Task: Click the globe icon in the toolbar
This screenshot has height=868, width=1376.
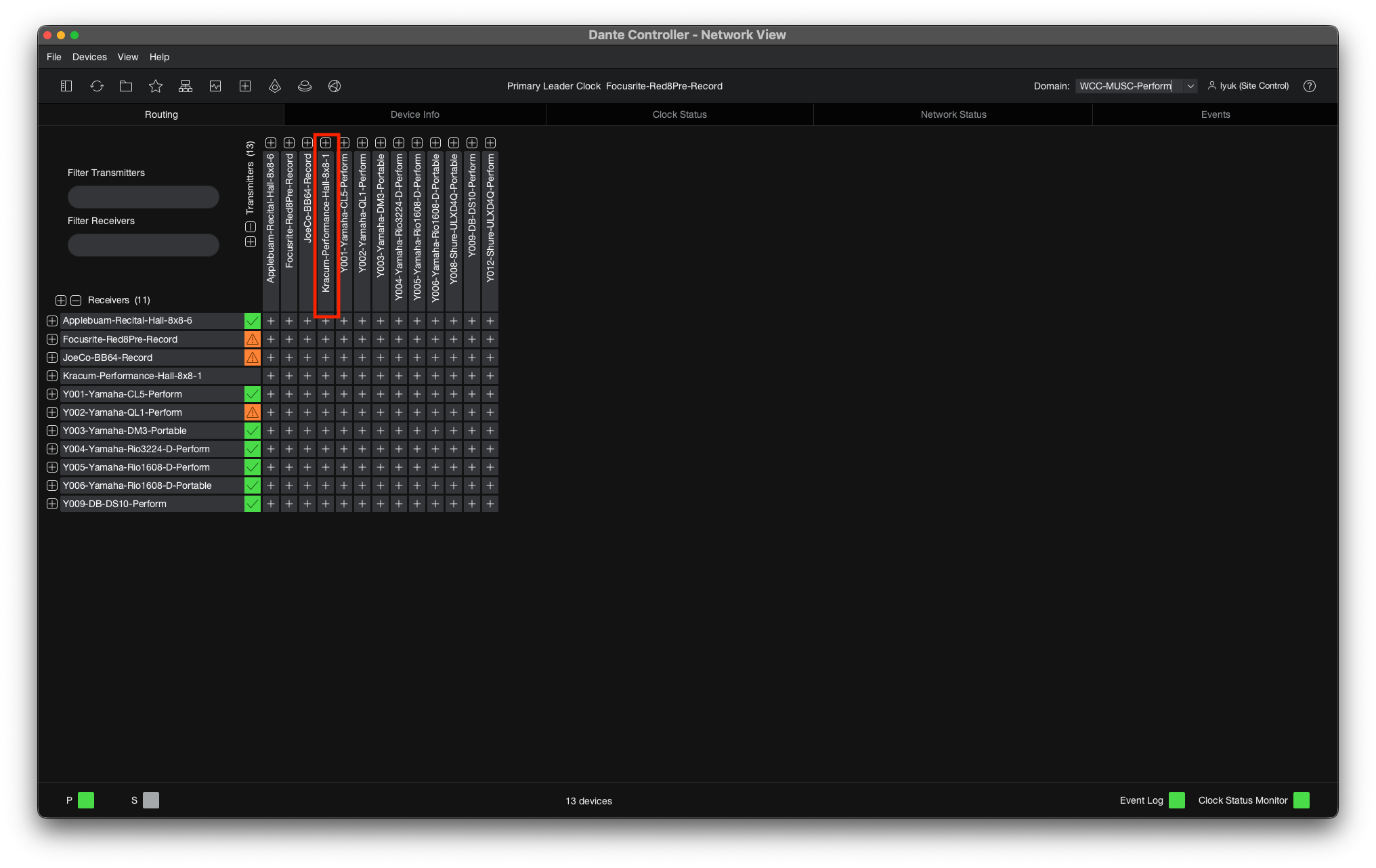Action: (335, 86)
